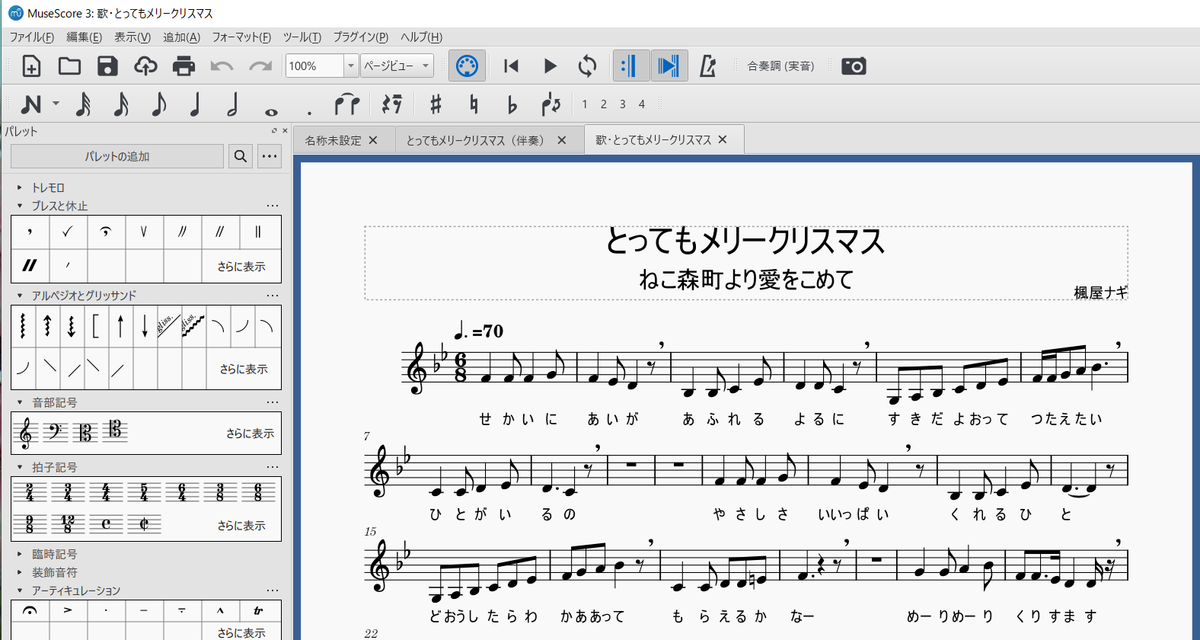This screenshot has height=640, width=1200.
Task: Show more in 音部記号 palette
Action: tap(249, 434)
